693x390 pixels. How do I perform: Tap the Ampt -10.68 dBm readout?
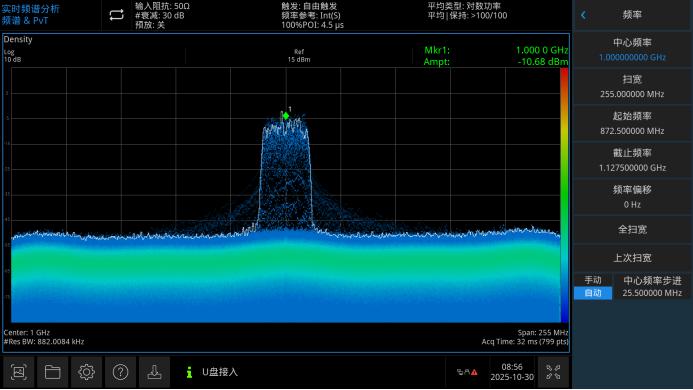click(x=496, y=61)
